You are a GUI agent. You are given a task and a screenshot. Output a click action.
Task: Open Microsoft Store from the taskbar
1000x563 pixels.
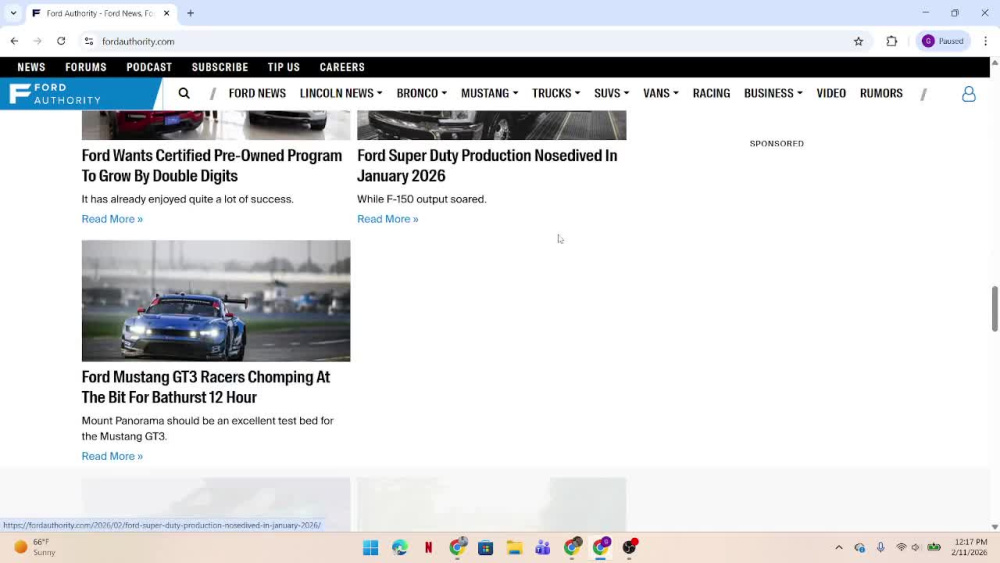[485, 547]
